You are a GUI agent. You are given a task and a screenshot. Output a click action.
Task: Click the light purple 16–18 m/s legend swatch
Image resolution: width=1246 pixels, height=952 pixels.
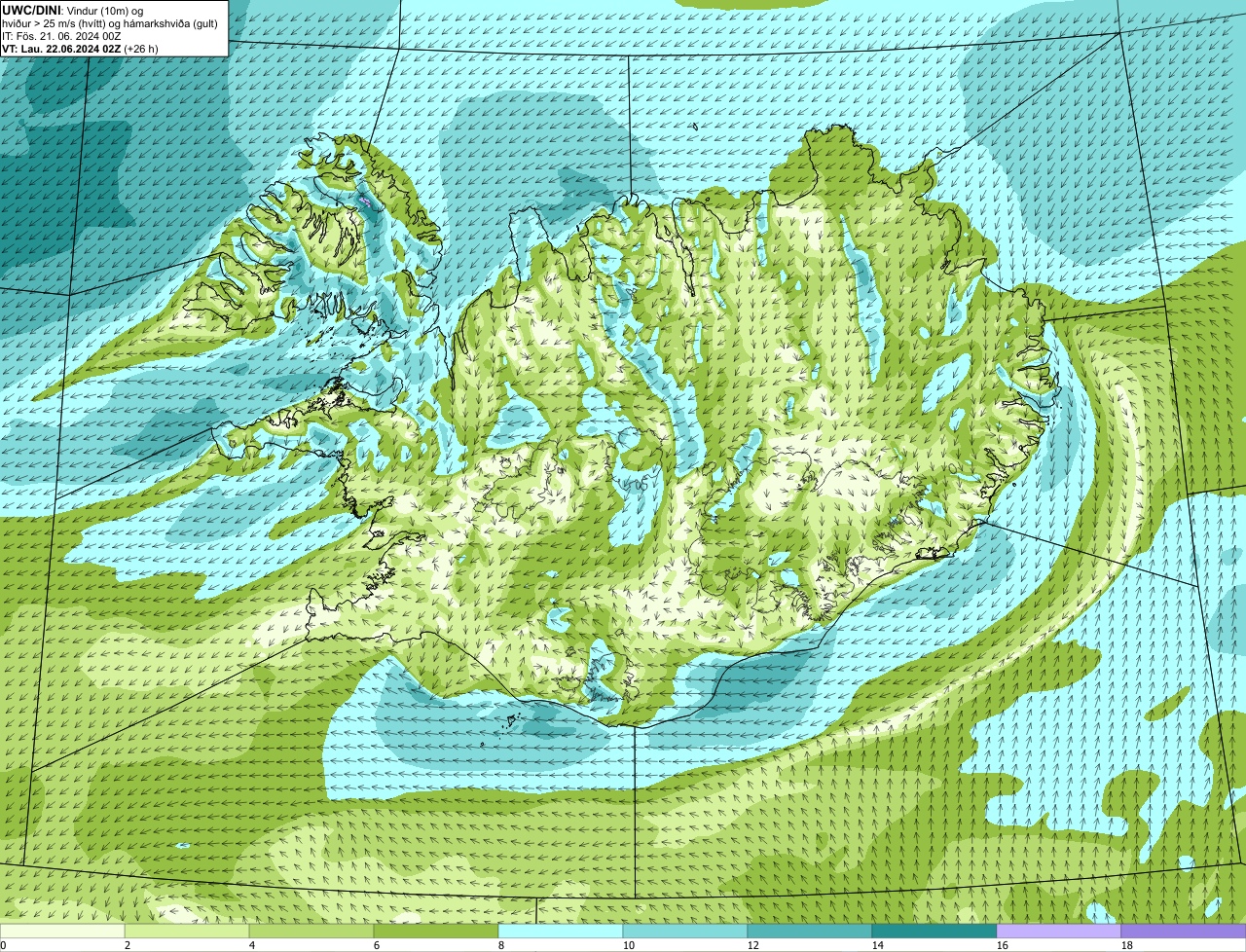click(1059, 931)
